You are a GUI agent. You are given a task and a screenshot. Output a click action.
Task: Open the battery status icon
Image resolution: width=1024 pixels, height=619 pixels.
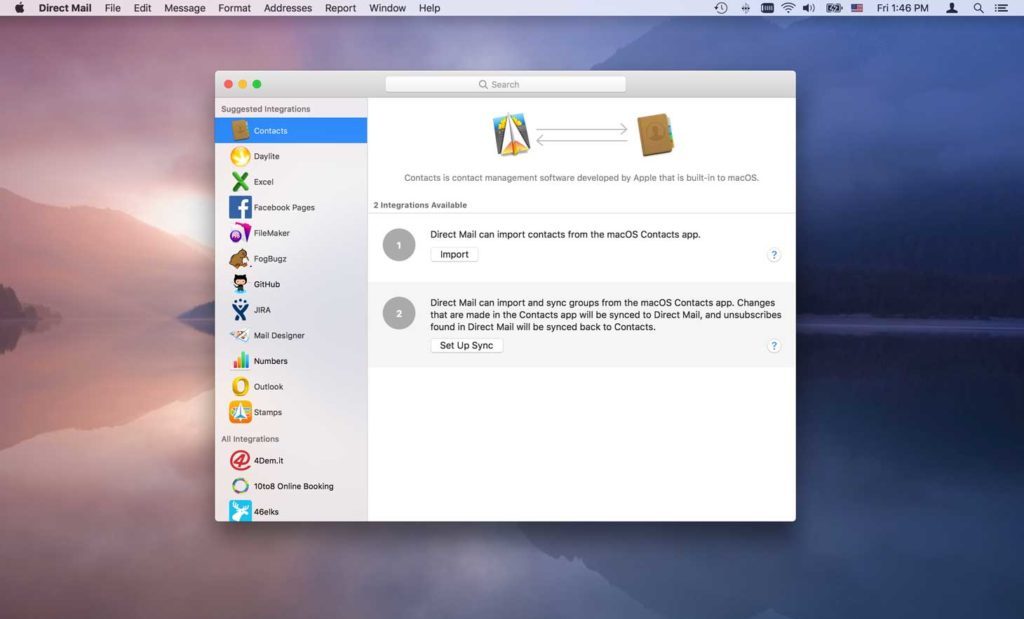[834, 8]
